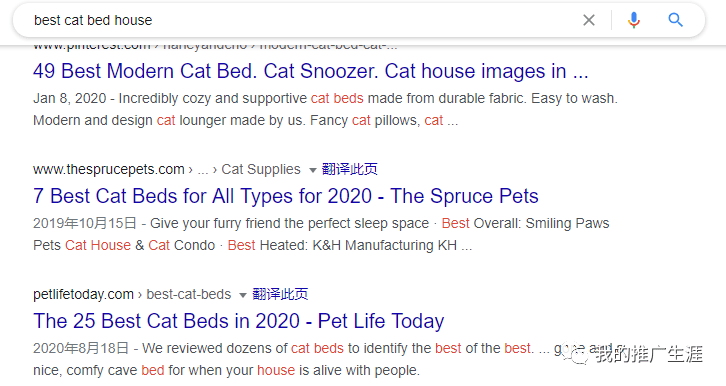This screenshot has width=726, height=386.
Task: Expand the dropdown arrow beside best-cat-beds
Action: (243, 295)
